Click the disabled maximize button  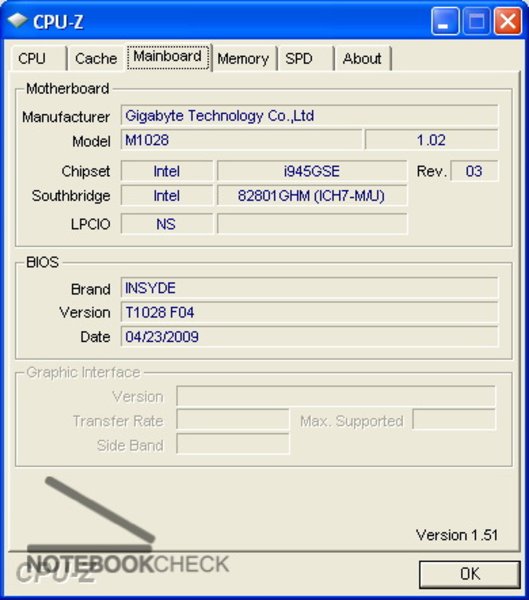pos(477,21)
